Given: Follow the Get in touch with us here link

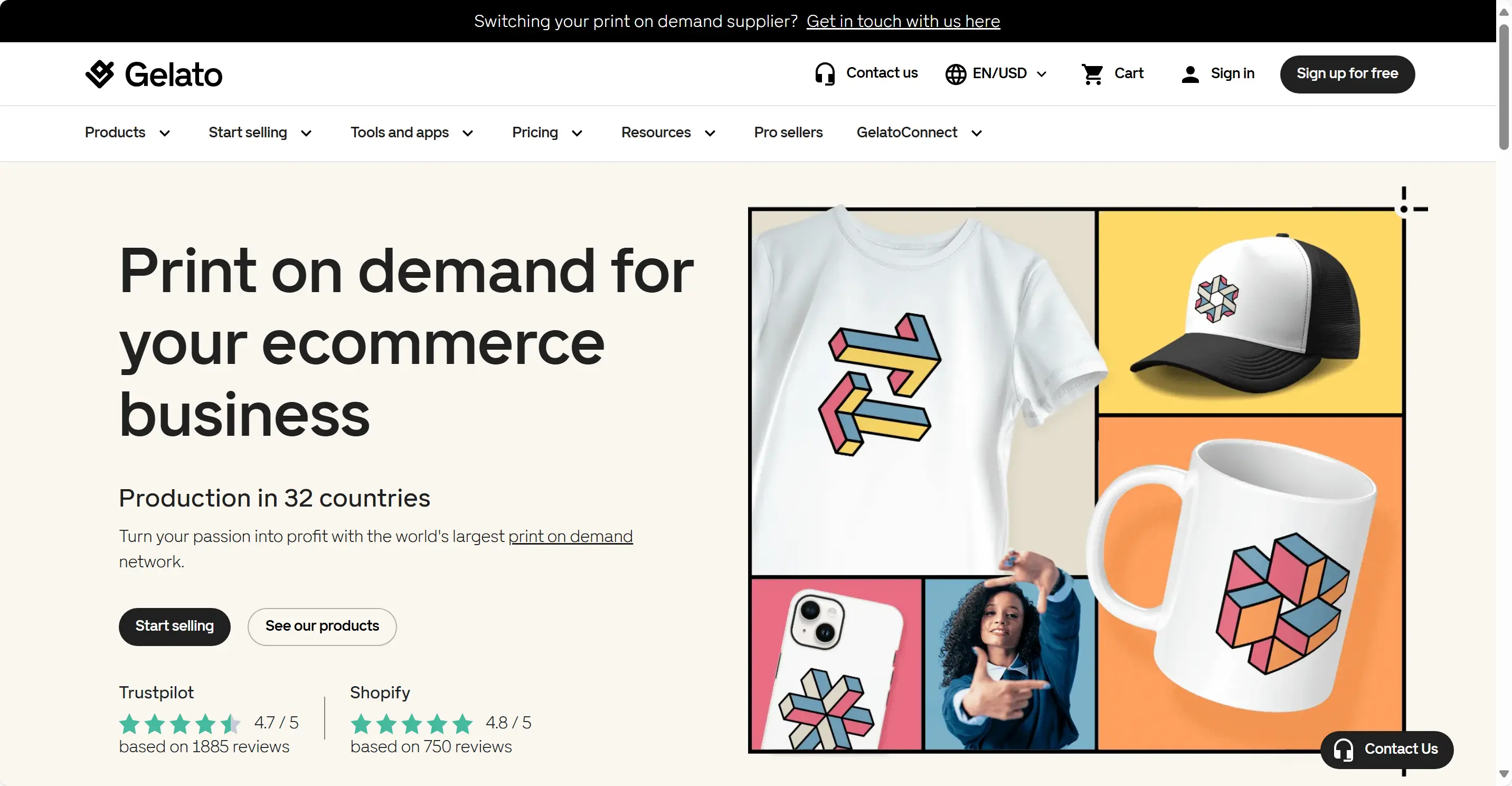Looking at the screenshot, I should [903, 21].
